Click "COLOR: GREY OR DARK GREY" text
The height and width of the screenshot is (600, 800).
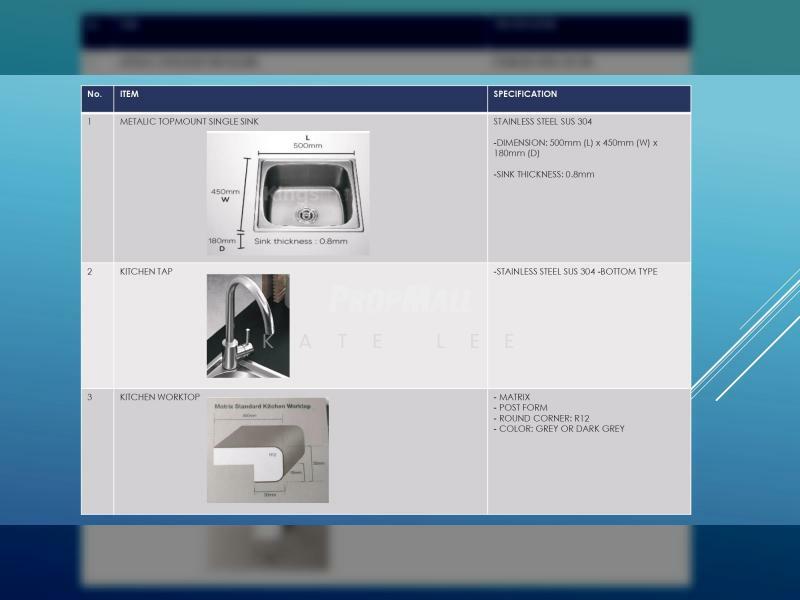[x=559, y=429]
